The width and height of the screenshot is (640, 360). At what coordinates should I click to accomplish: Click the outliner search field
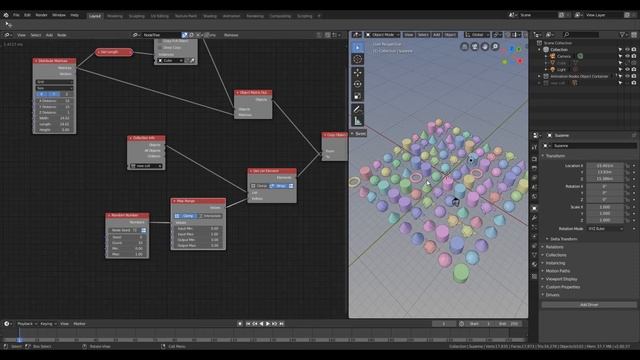581,35
